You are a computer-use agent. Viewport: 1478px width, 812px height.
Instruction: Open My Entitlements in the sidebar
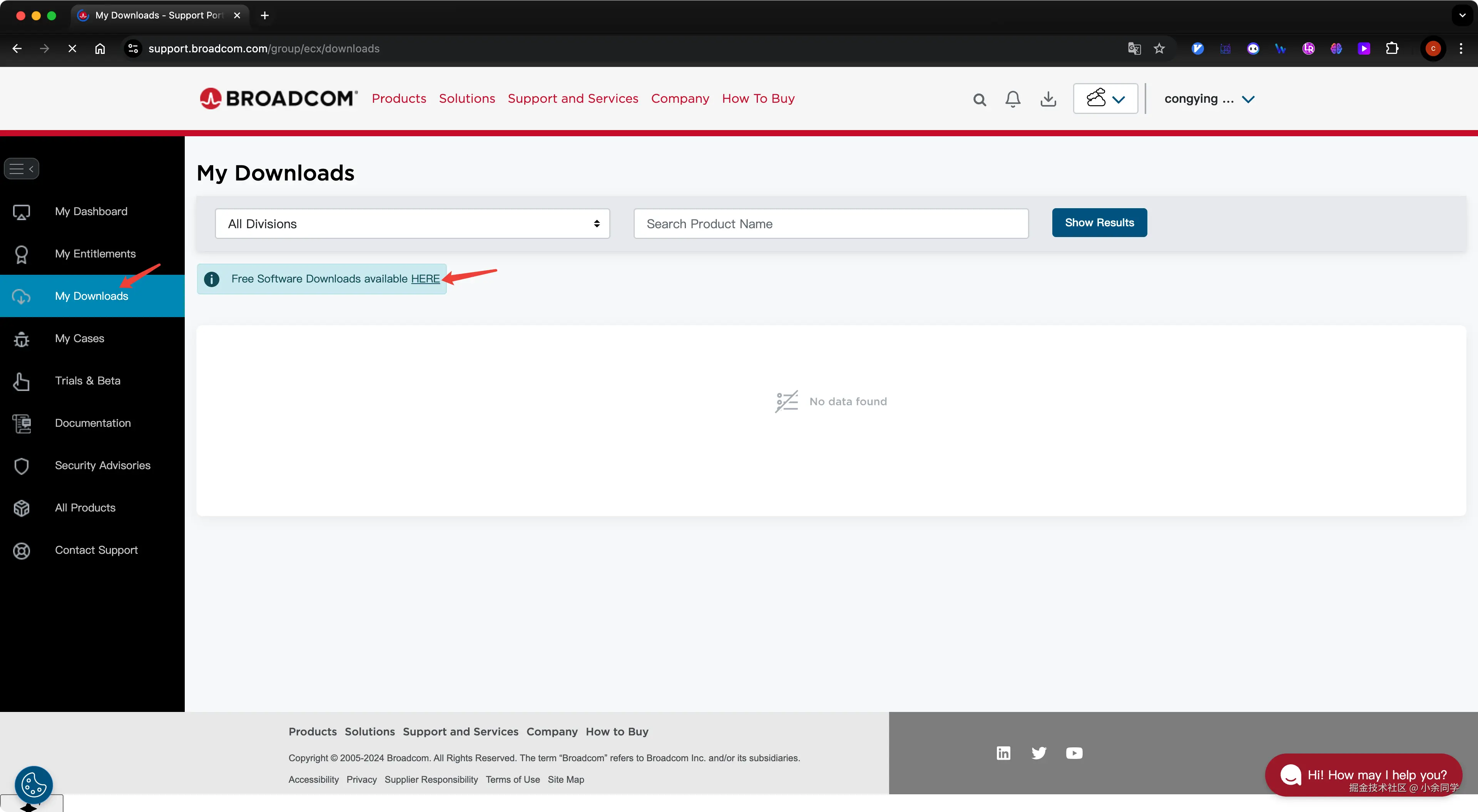[x=95, y=254]
